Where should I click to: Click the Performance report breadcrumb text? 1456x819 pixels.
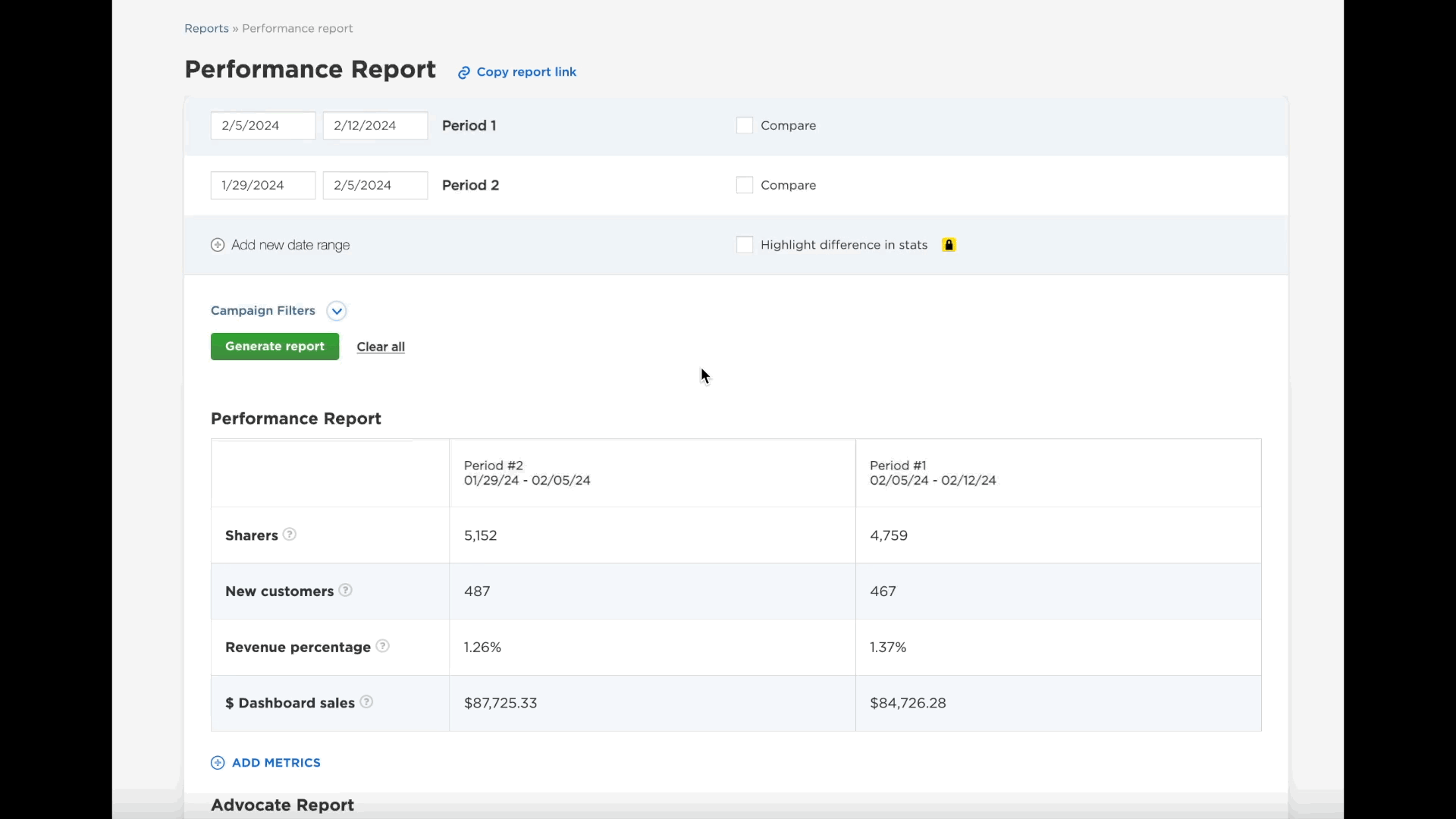[297, 28]
